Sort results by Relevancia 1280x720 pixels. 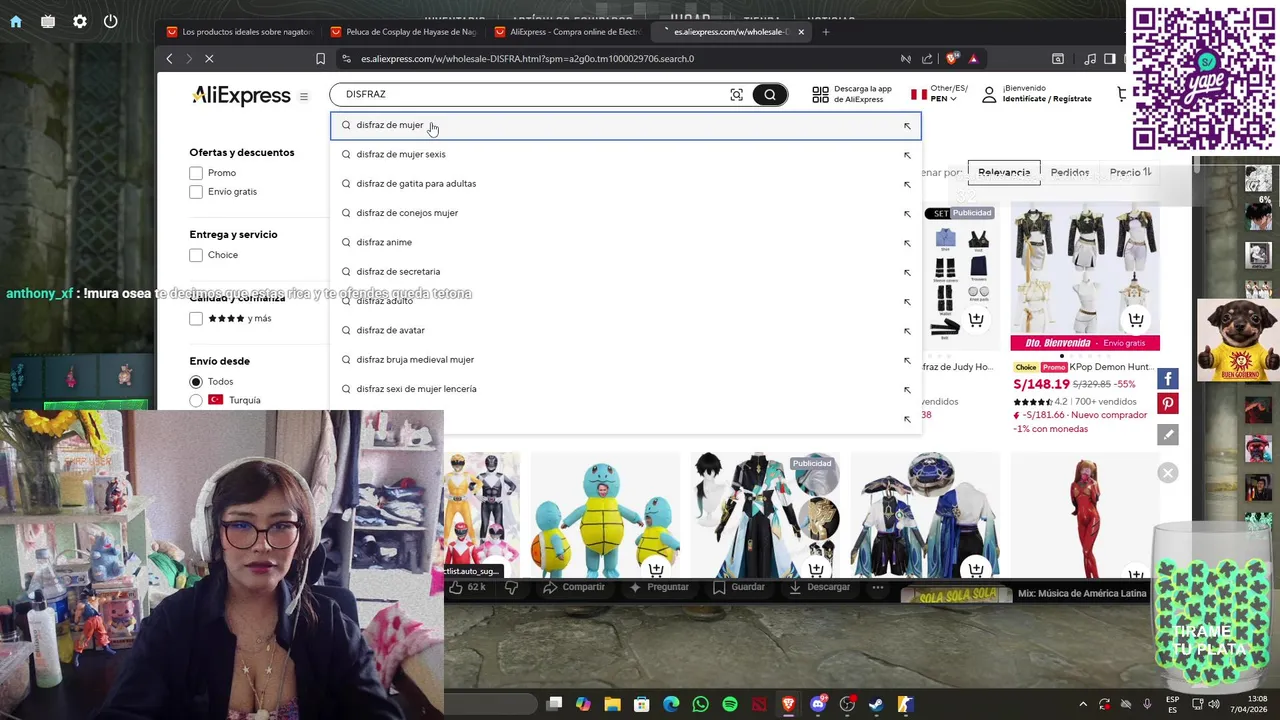pos(1004,173)
